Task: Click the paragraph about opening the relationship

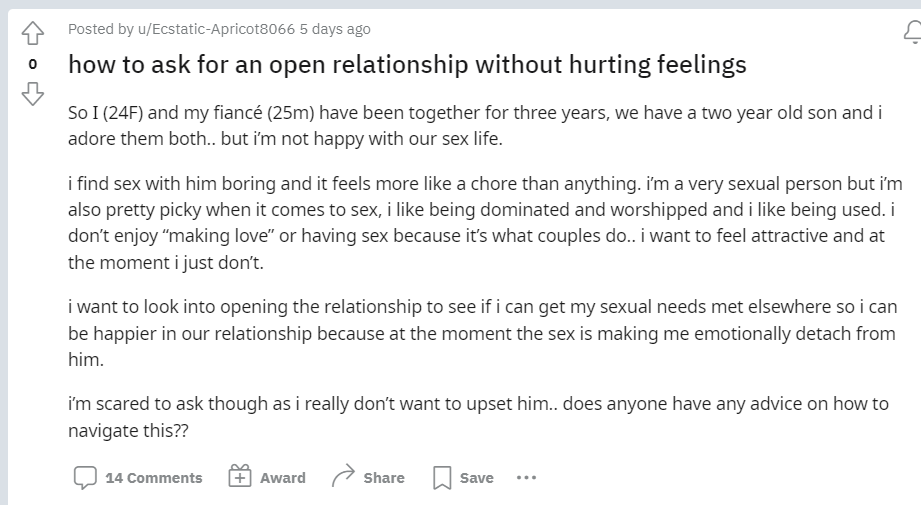Action: coord(483,333)
